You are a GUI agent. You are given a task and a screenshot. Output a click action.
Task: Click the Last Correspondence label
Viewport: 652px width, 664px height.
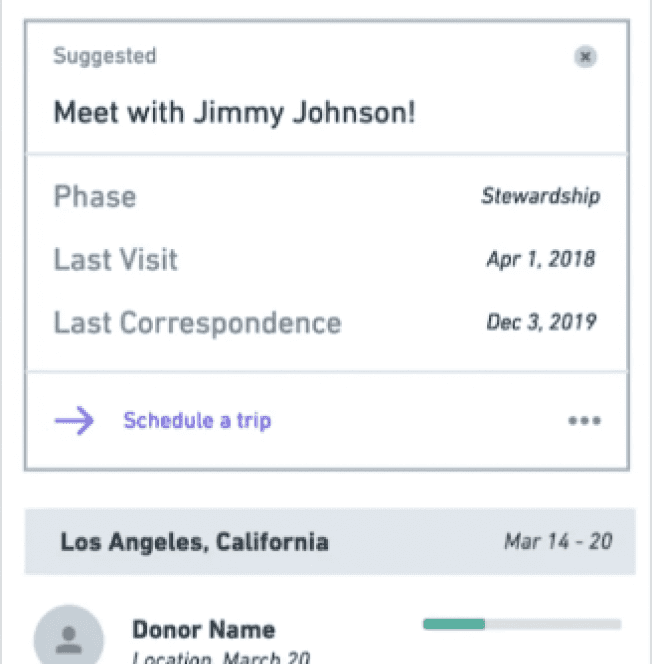pos(197,323)
